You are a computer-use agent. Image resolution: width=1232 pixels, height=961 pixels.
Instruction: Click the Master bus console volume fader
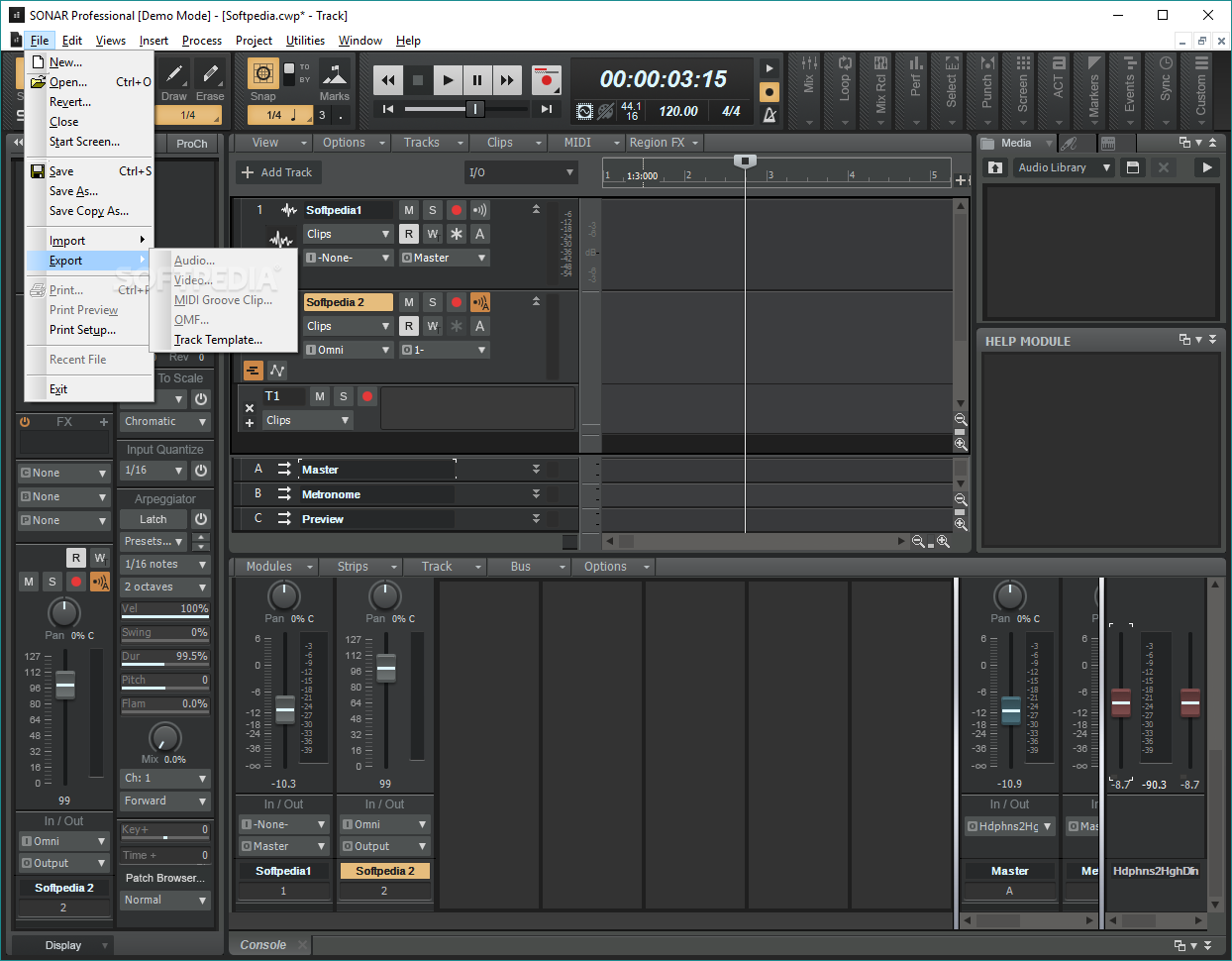(1011, 709)
